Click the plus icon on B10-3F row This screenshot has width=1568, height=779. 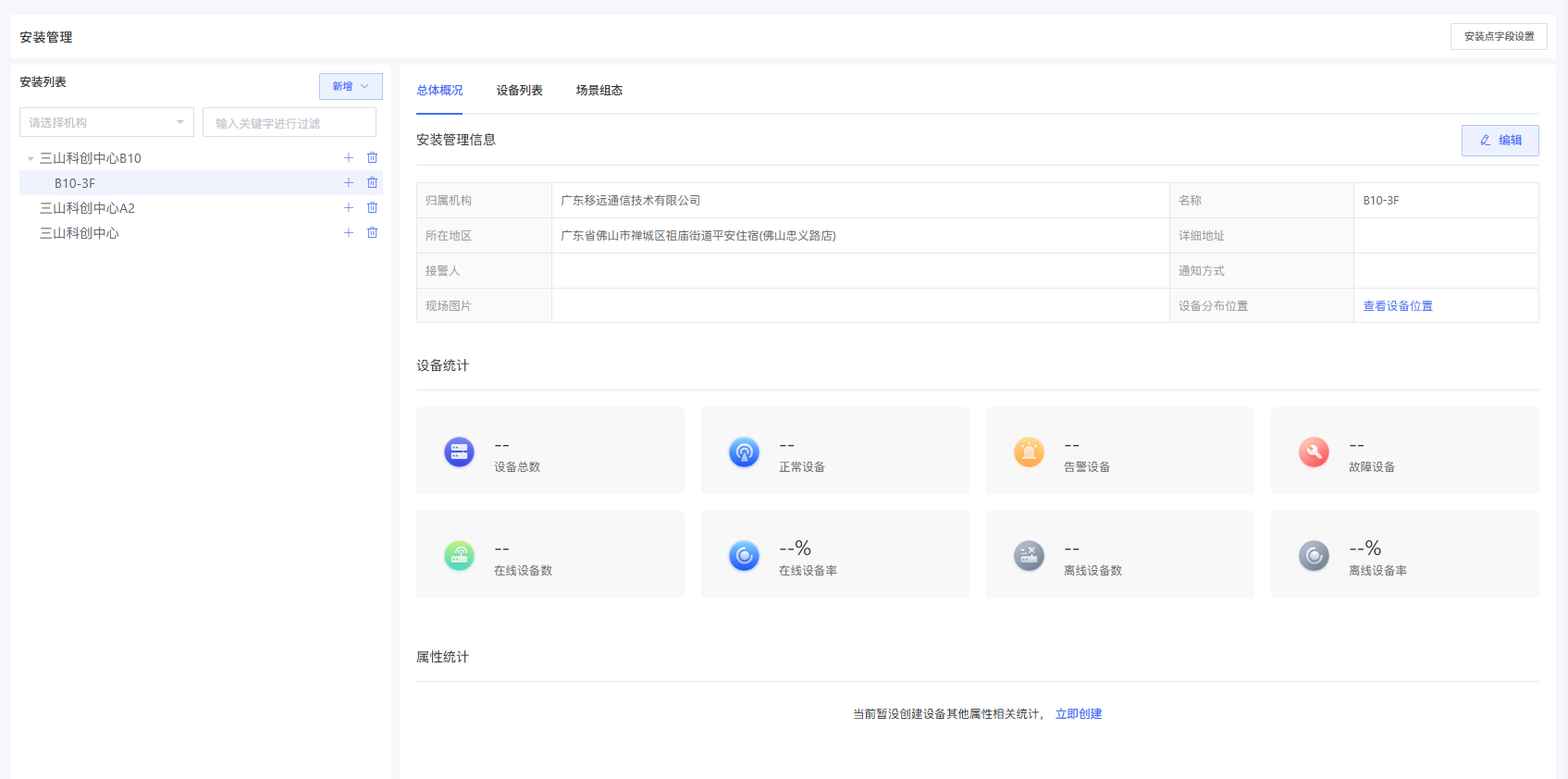[349, 183]
